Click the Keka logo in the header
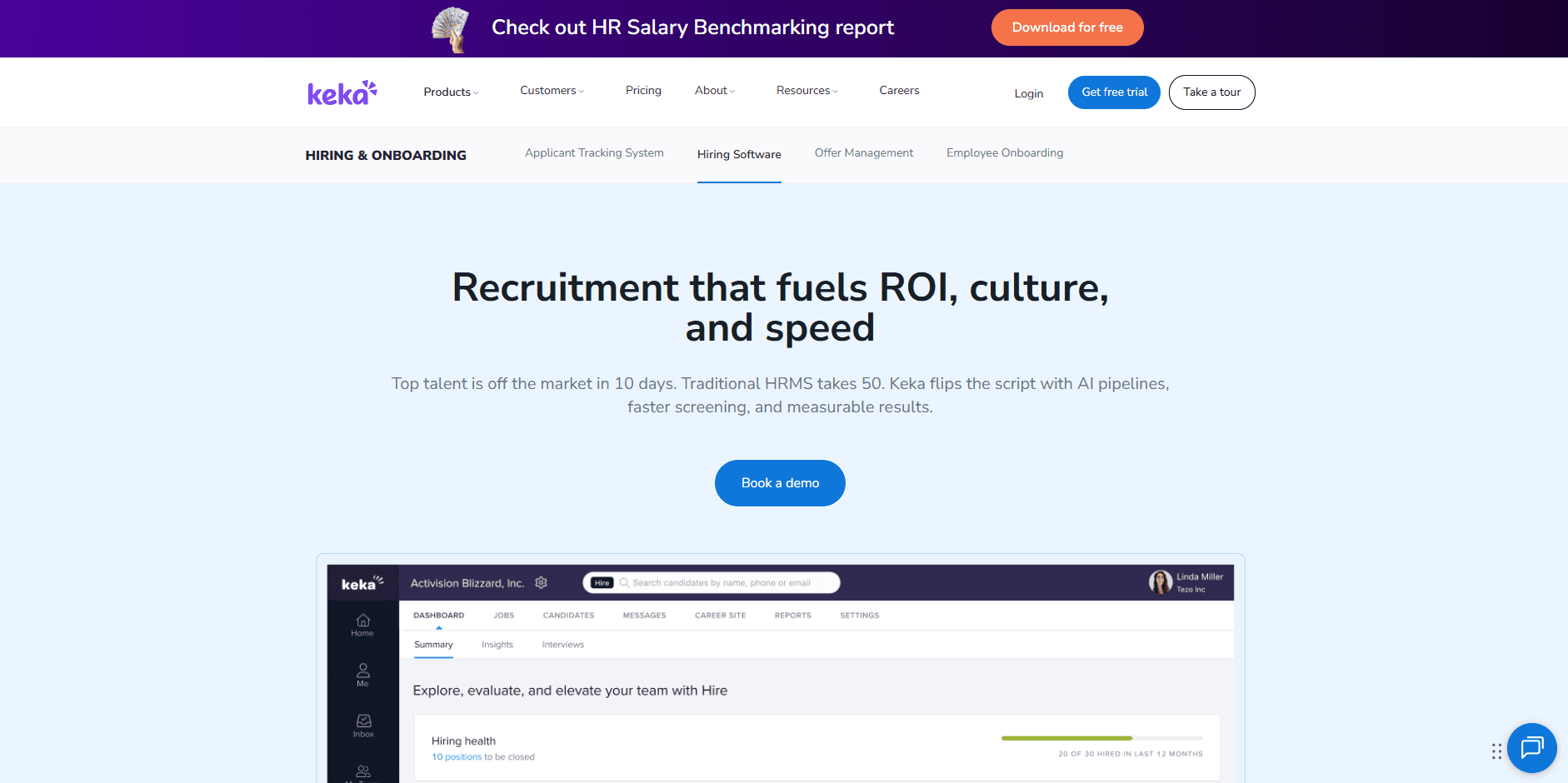The height and width of the screenshot is (783, 1568). (342, 92)
